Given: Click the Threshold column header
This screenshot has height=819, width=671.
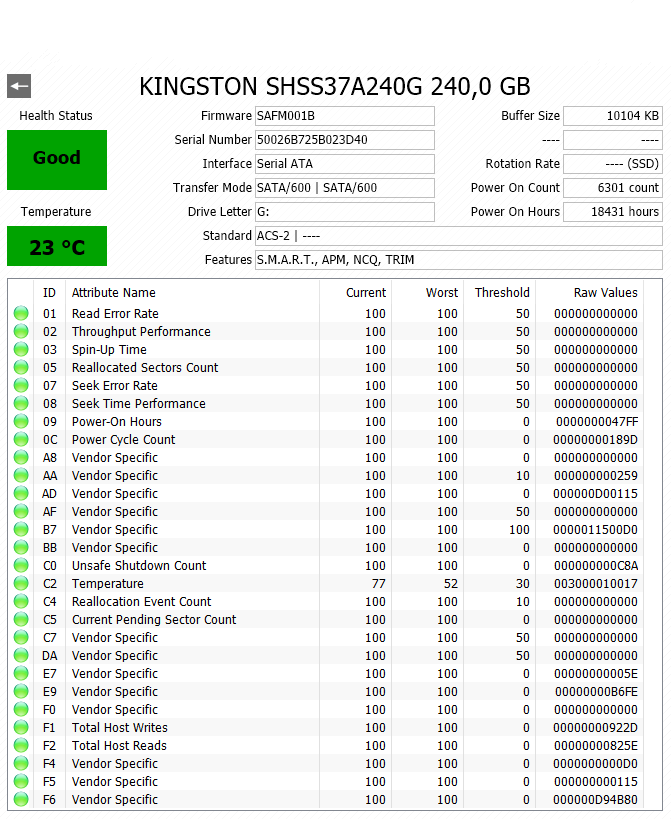Looking at the screenshot, I should [x=500, y=292].
